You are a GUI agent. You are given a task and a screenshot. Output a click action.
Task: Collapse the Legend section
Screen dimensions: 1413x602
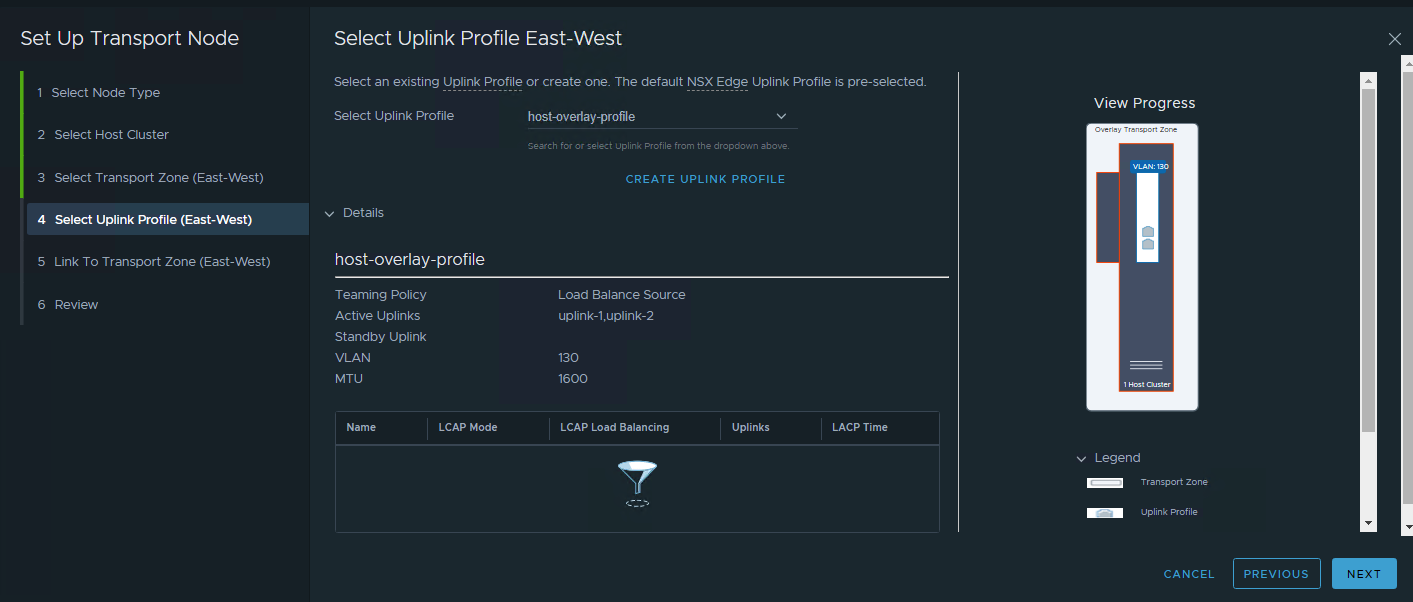point(1081,458)
